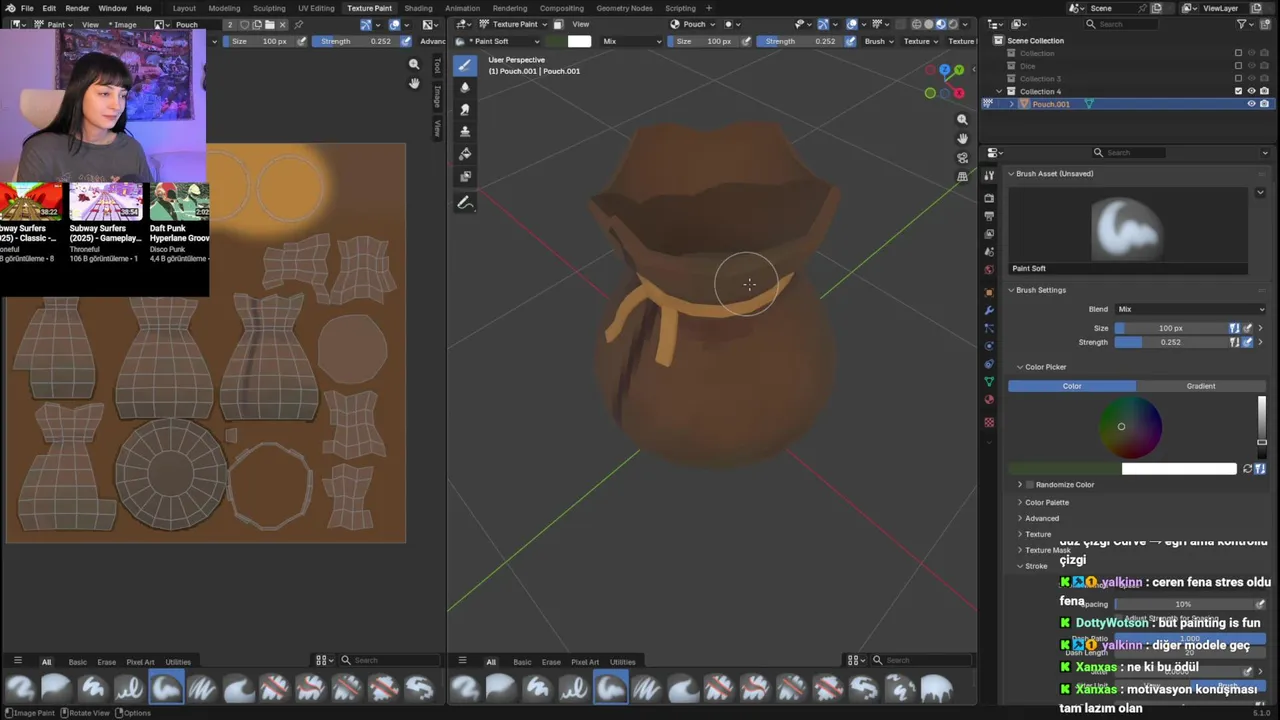
Task: Open the Render menu in the top bar
Action: [77, 8]
